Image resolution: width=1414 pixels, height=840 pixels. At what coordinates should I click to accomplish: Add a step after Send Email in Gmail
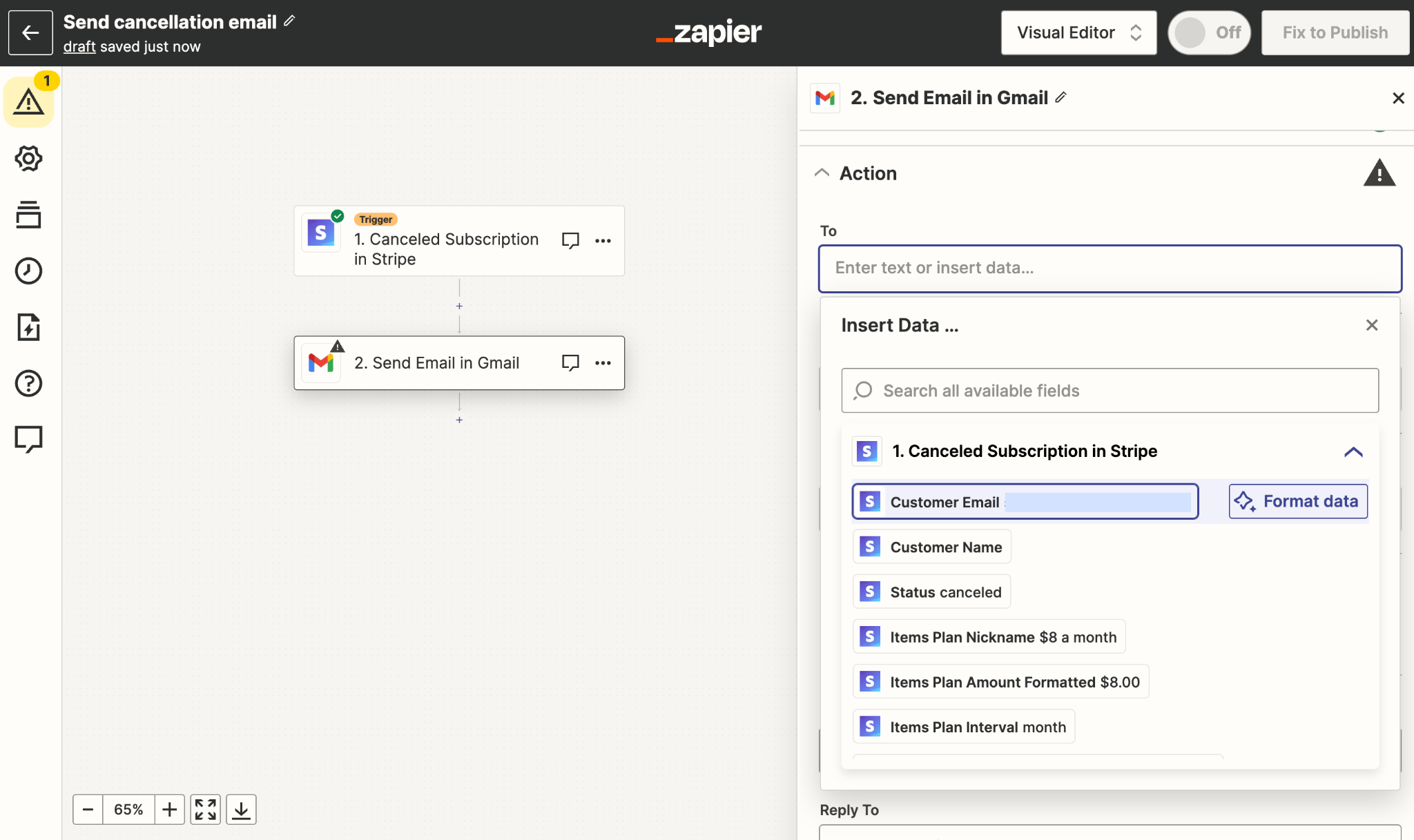[x=459, y=420]
